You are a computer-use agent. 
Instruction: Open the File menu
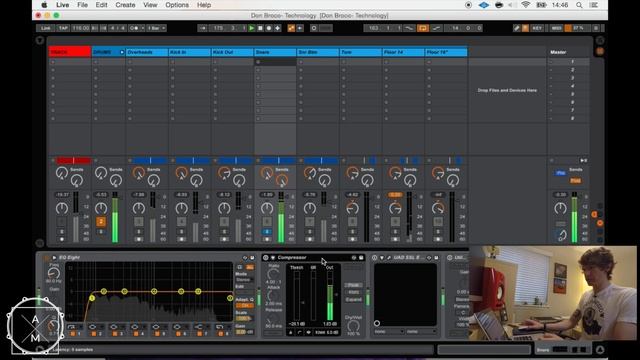(x=82, y=5)
